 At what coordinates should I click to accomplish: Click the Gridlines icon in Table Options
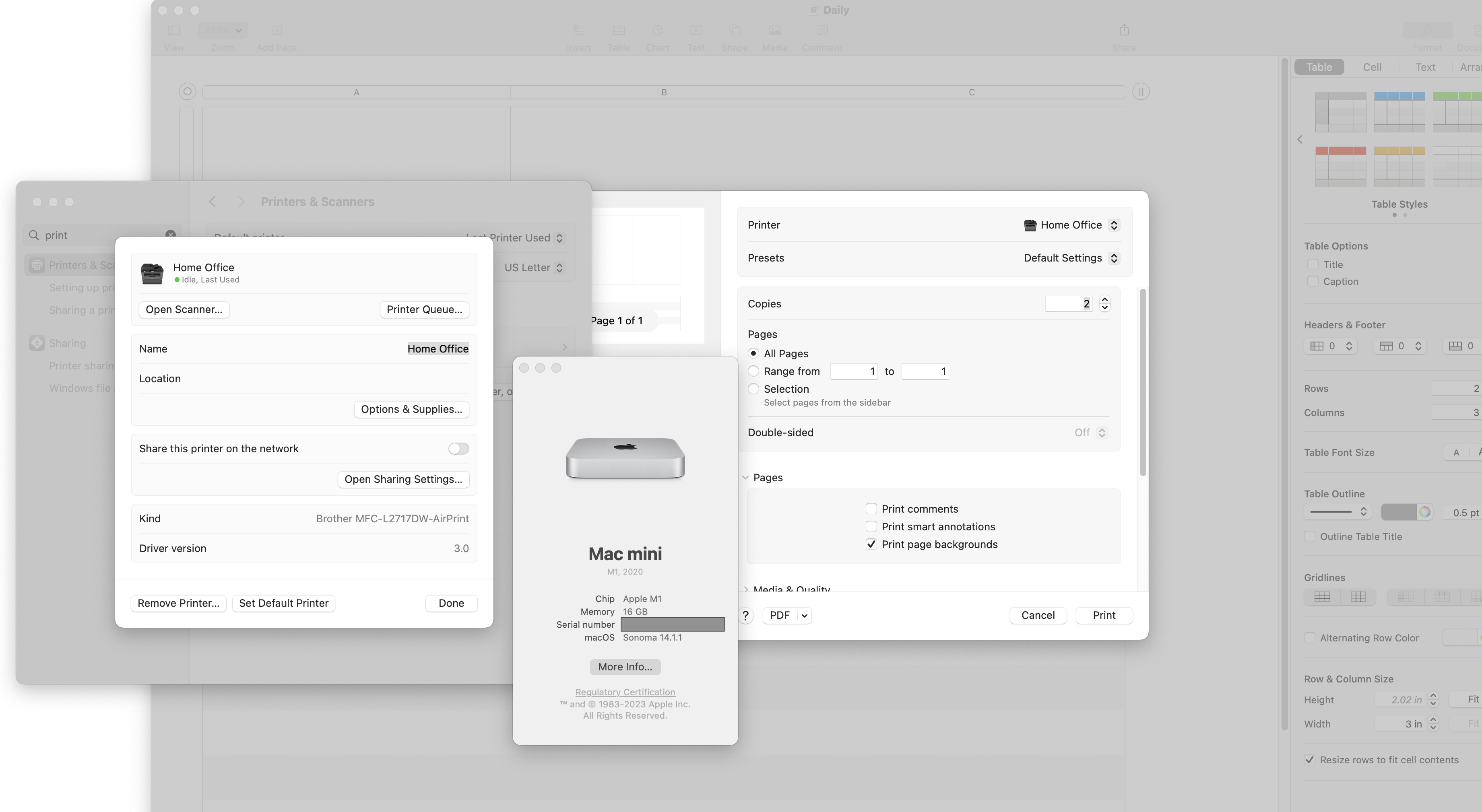1321,597
